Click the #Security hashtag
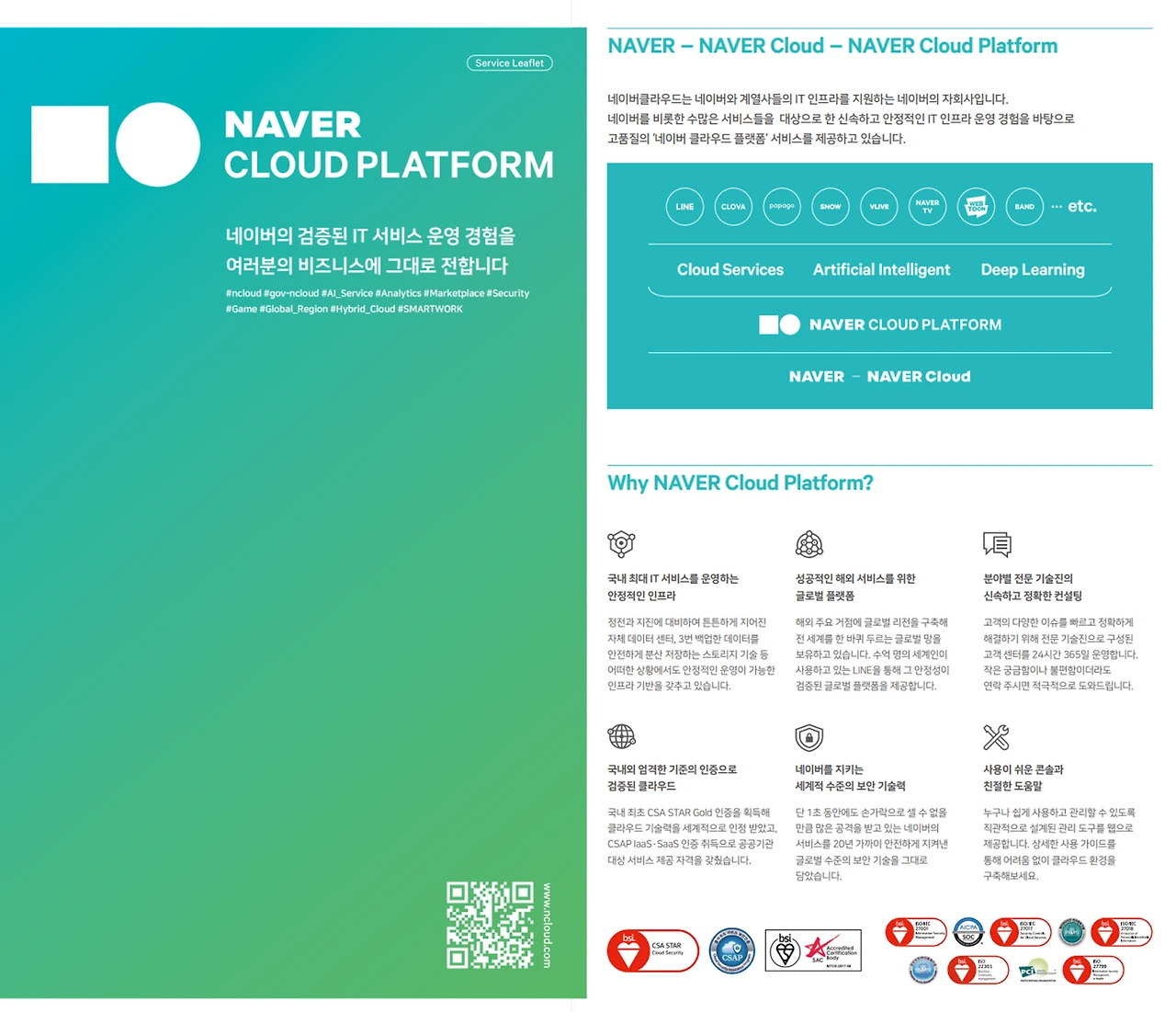 (508, 293)
